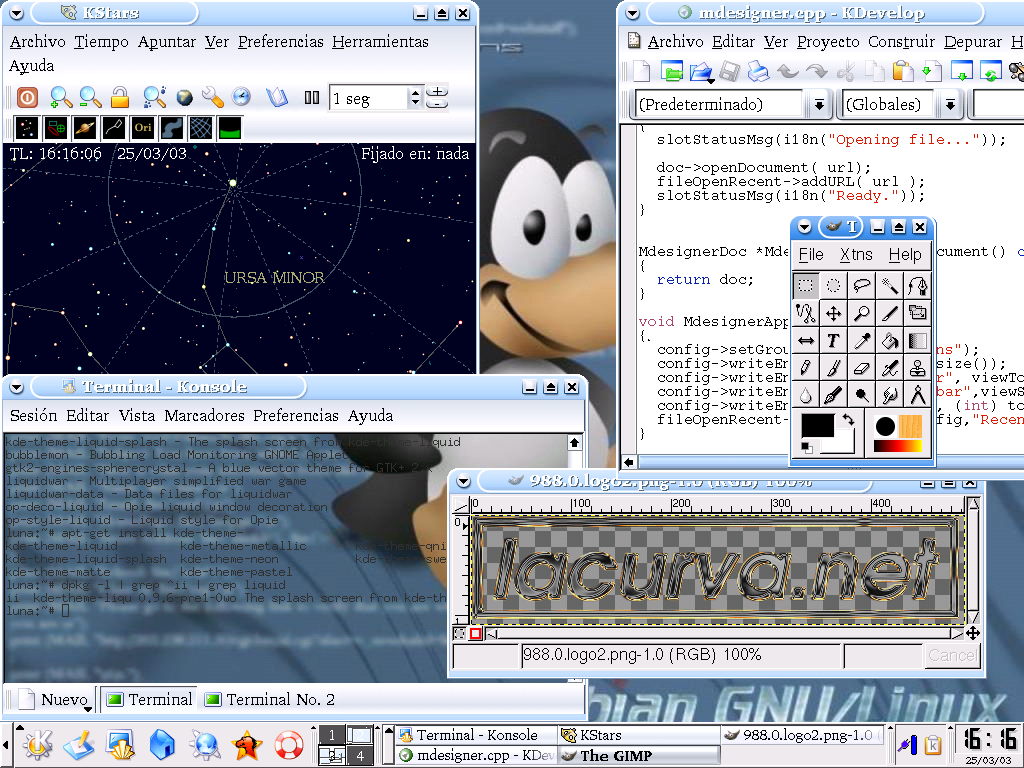
Task: Select the Crop knife tool
Action: pyautogui.click(x=889, y=313)
